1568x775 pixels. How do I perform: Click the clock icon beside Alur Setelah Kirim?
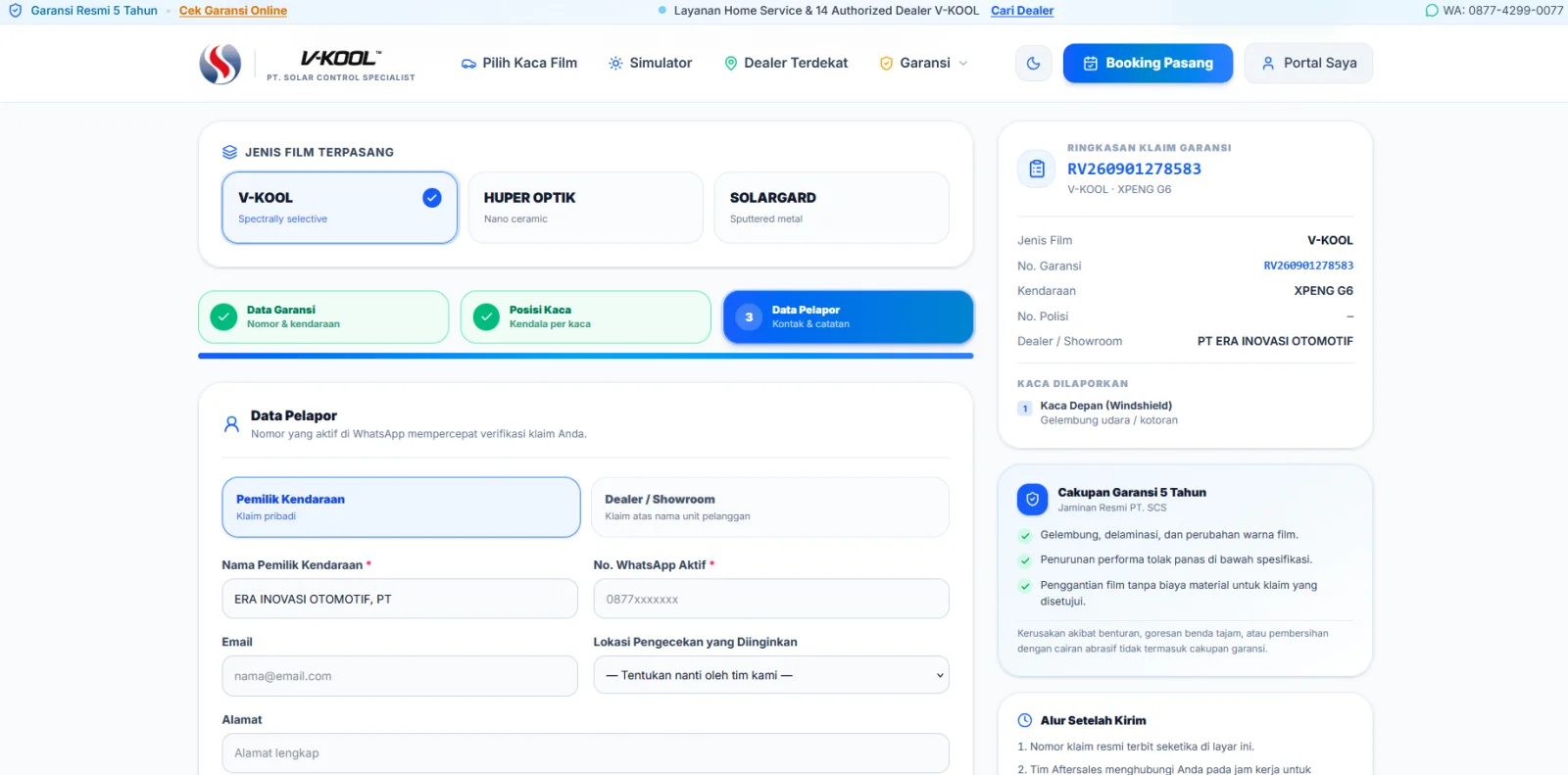coord(1025,720)
